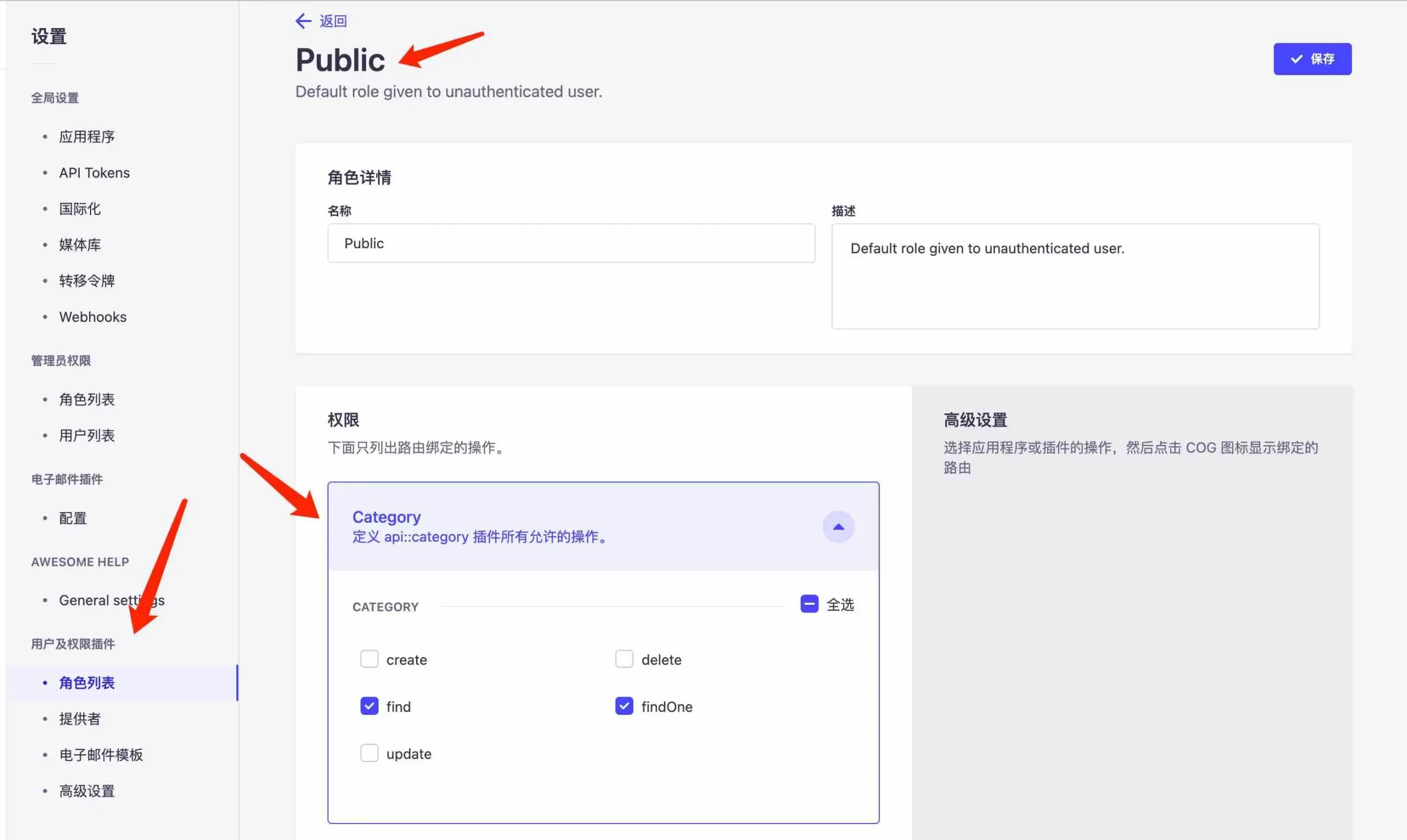Open 媒体库 media library settings
Screen dimensions: 1407x840
pyautogui.click(x=80, y=244)
